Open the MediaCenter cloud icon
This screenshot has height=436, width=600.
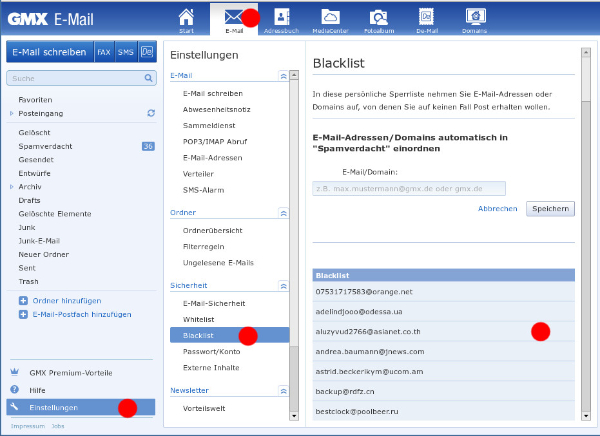click(330, 18)
